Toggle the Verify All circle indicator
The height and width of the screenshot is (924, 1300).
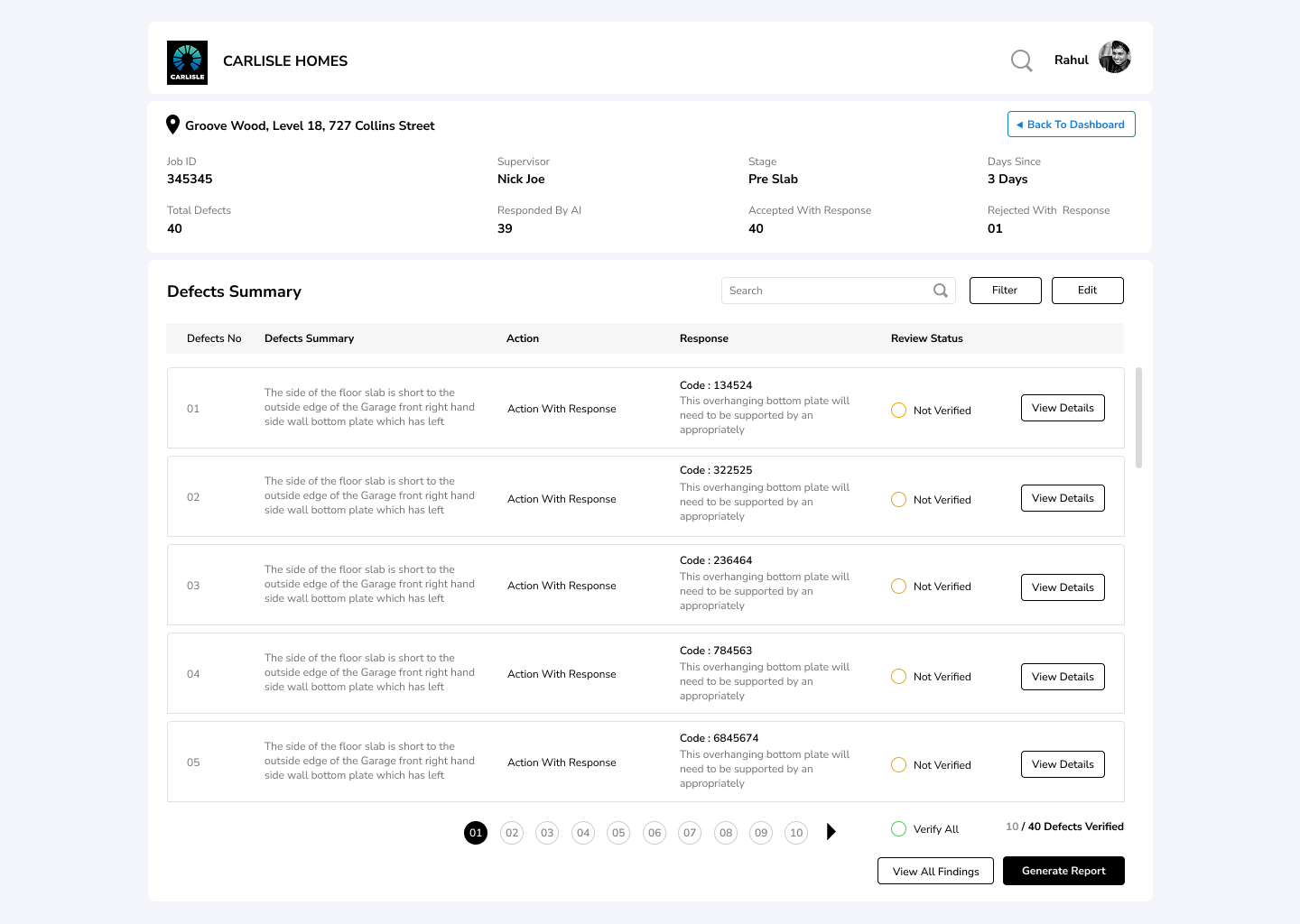tap(898, 827)
